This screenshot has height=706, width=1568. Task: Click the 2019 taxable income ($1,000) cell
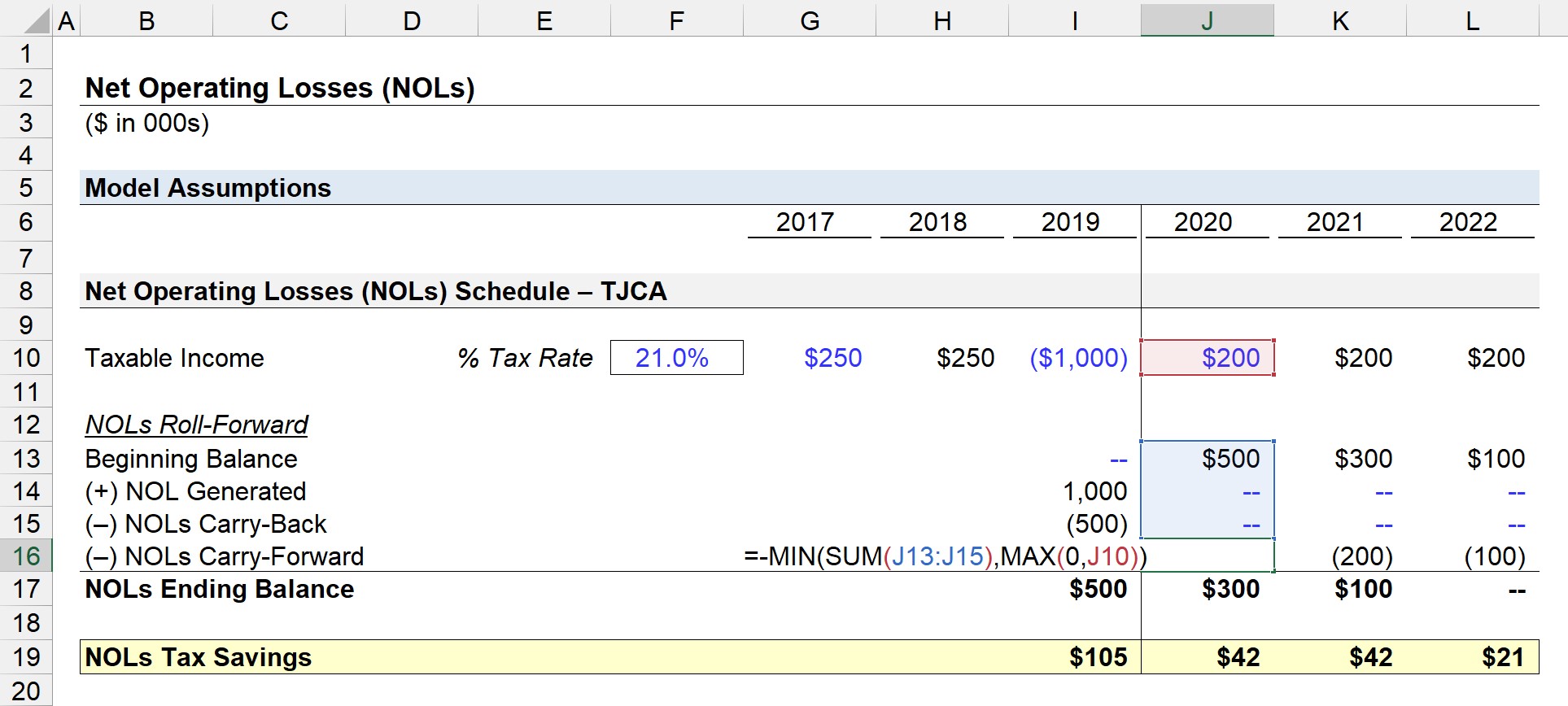point(1077,358)
